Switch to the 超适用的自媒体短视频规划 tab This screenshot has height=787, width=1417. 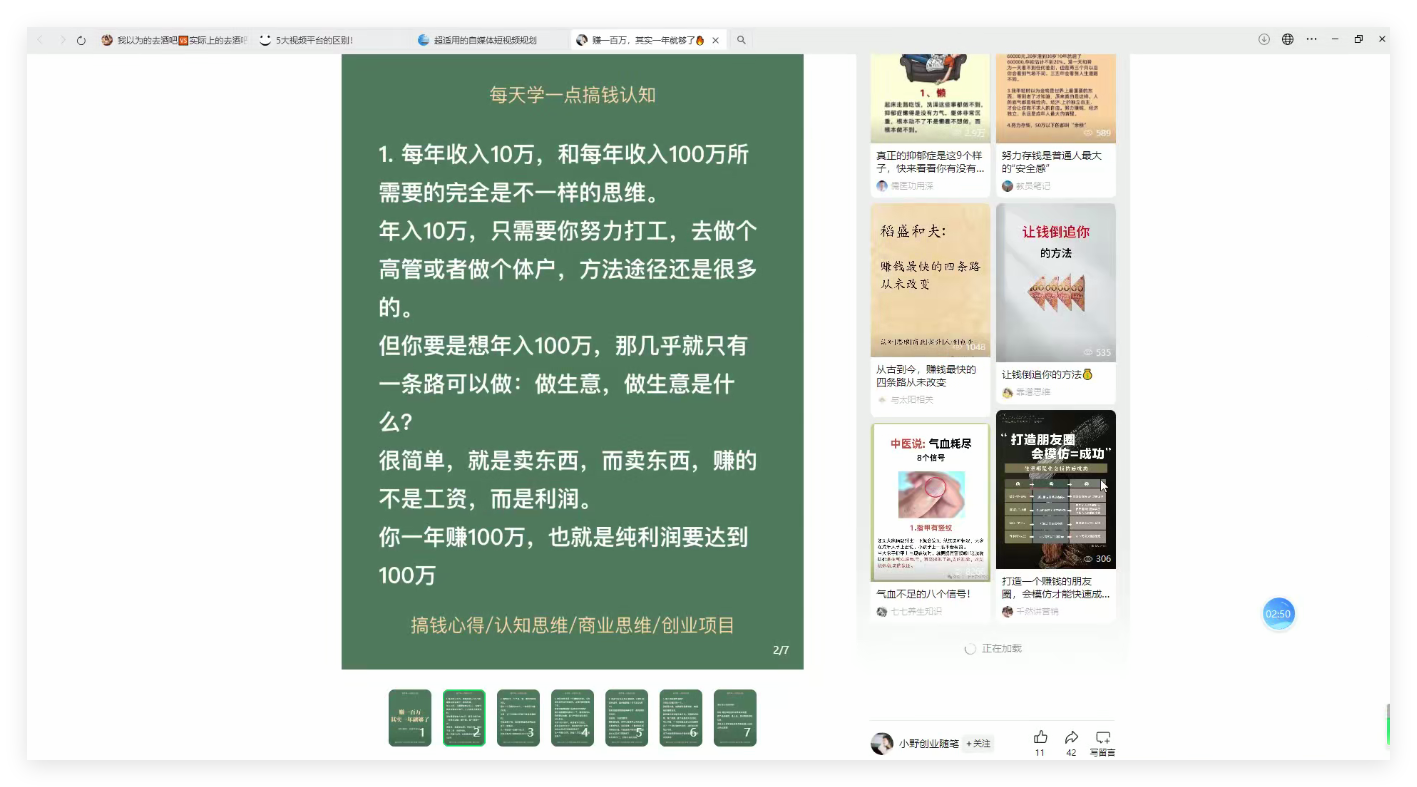pyautogui.click(x=477, y=40)
